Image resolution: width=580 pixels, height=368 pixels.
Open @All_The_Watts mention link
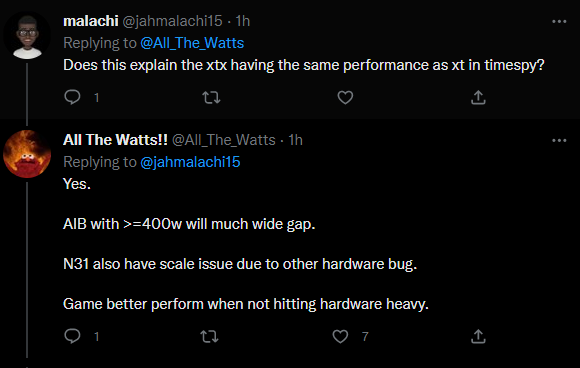[x=192, y=43]
